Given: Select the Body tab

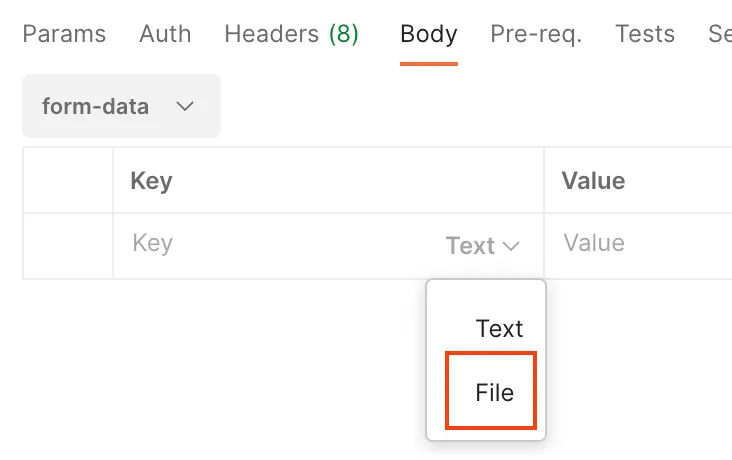Looking at the screenshot, I should point(429,34).
